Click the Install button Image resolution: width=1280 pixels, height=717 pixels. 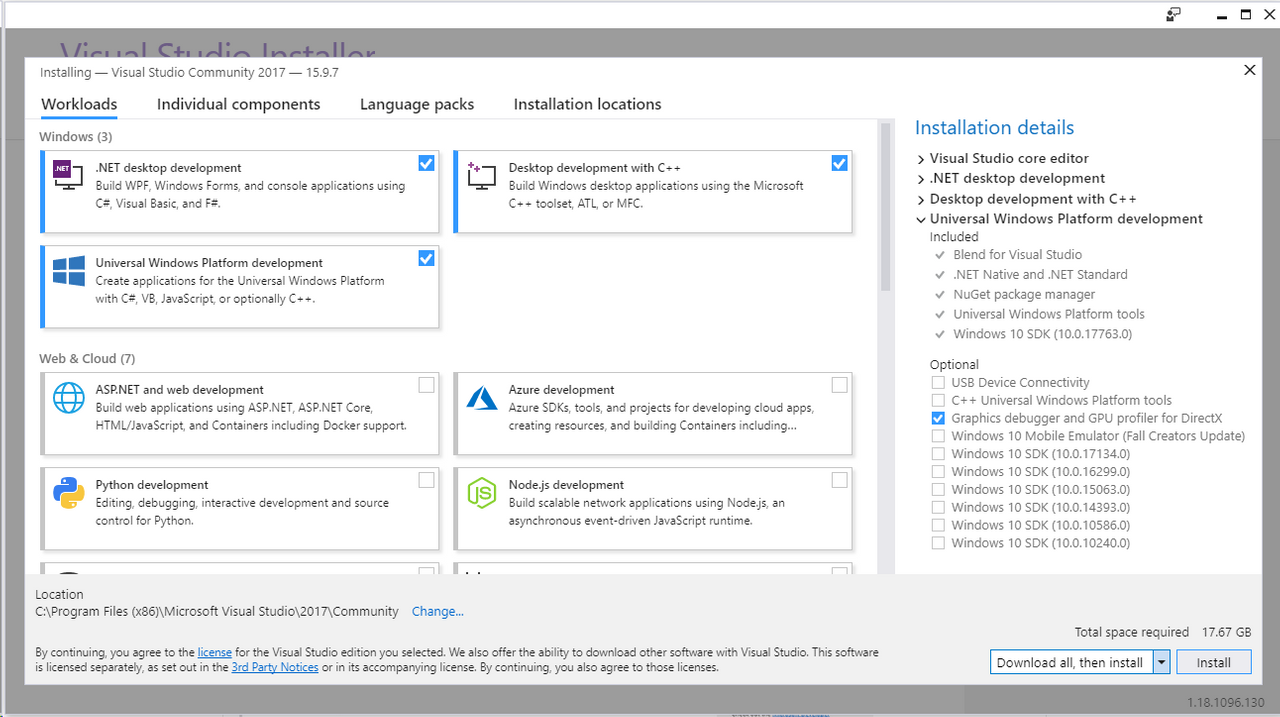tap(1214, 662)
